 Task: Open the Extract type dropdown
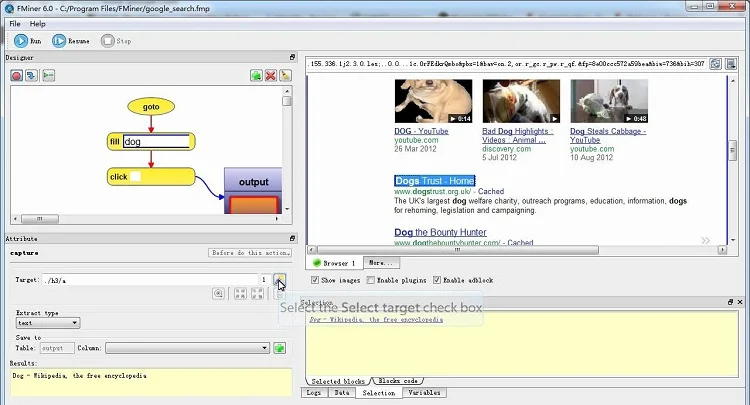[47, 323]
